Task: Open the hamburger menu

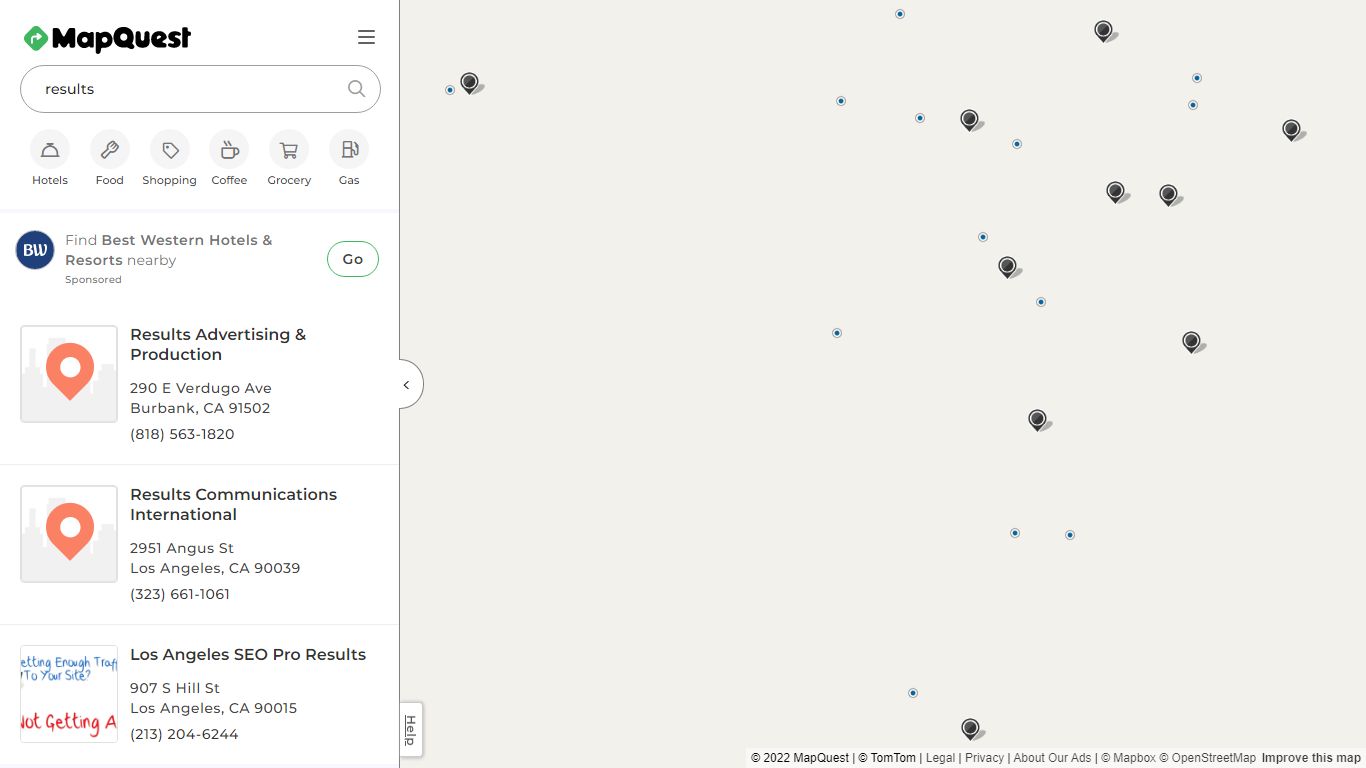Action: click(366, 37)
